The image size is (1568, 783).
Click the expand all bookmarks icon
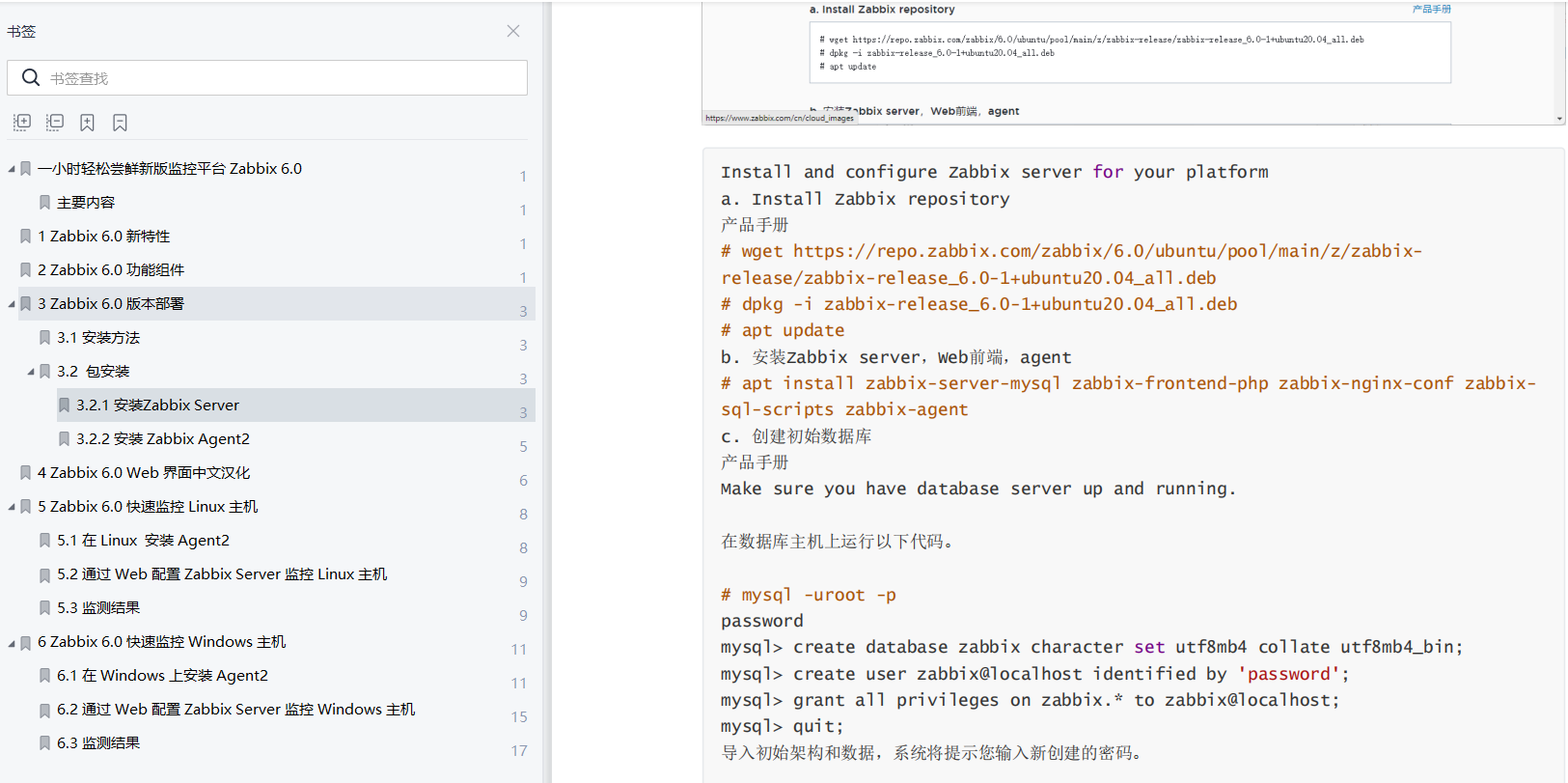tap(22, 122)
